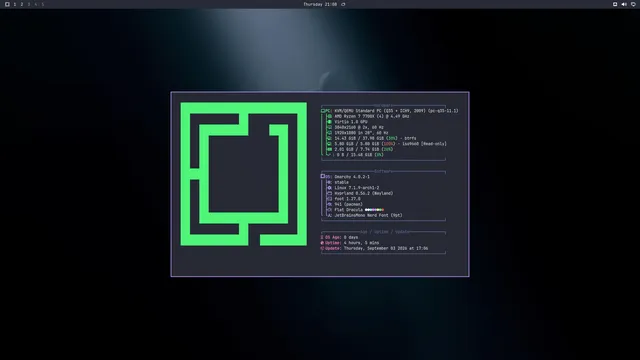640x360 pixels.
Task: Click the OS icon beside Omarchy version
Action: click(323, 176)
